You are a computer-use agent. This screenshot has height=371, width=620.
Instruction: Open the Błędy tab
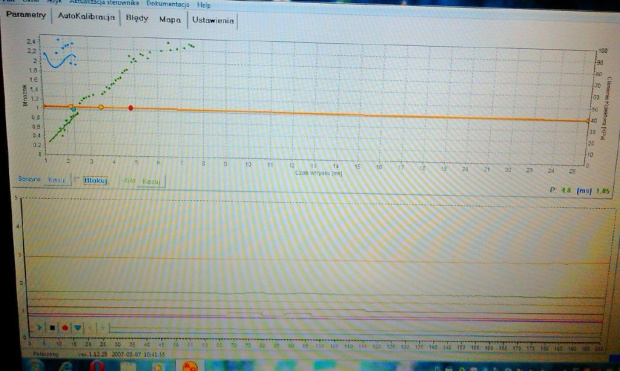click(137, 18)
